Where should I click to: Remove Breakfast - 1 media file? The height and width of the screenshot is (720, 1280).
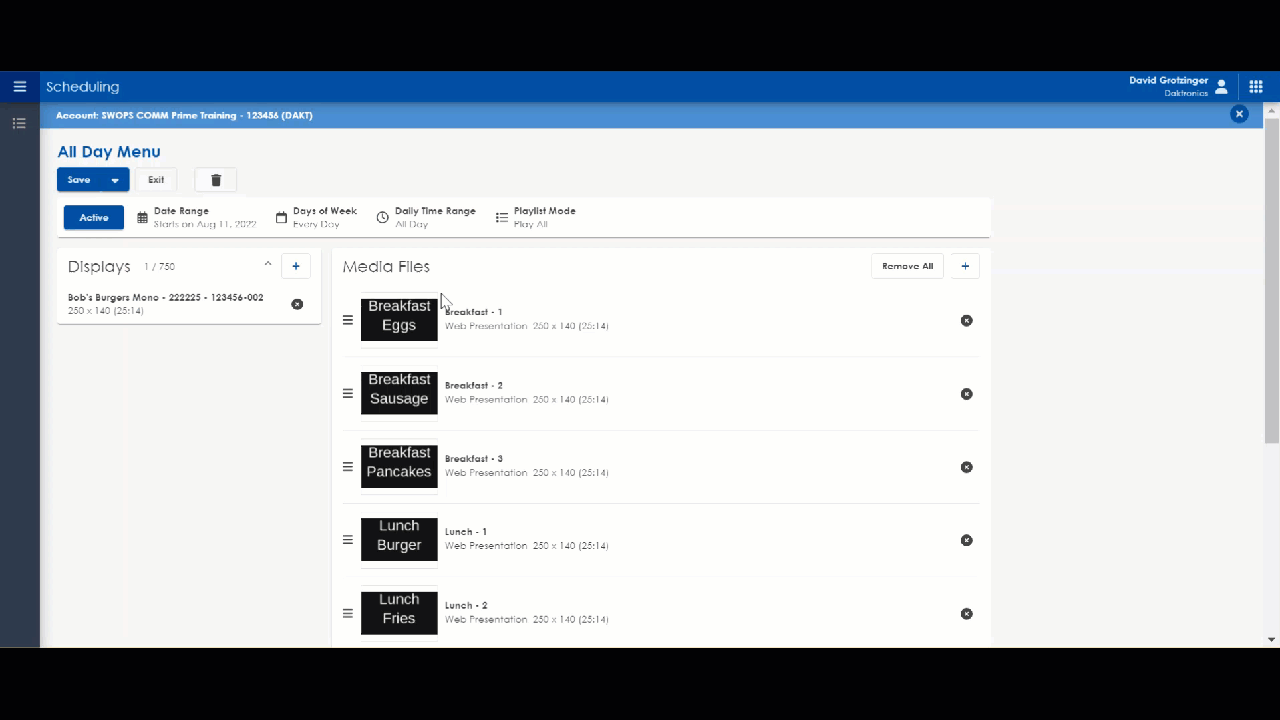pyautogui.click(x=966, y=321)
